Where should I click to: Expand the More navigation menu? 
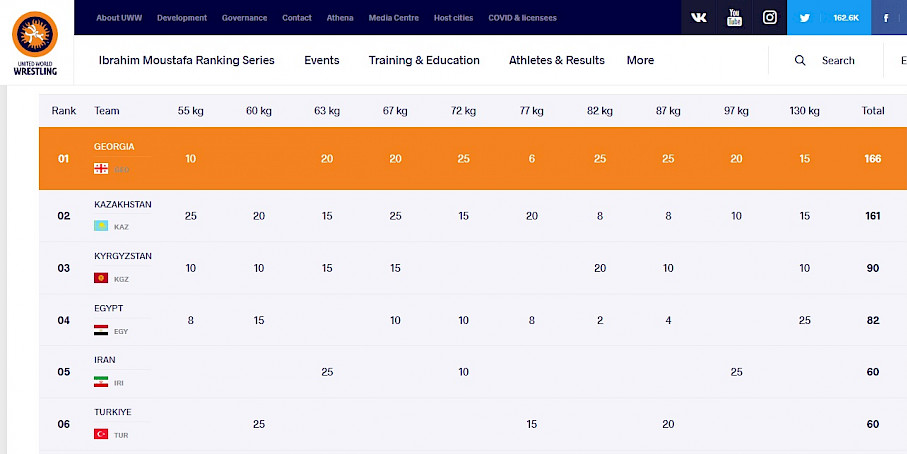(x=640, y=61)
